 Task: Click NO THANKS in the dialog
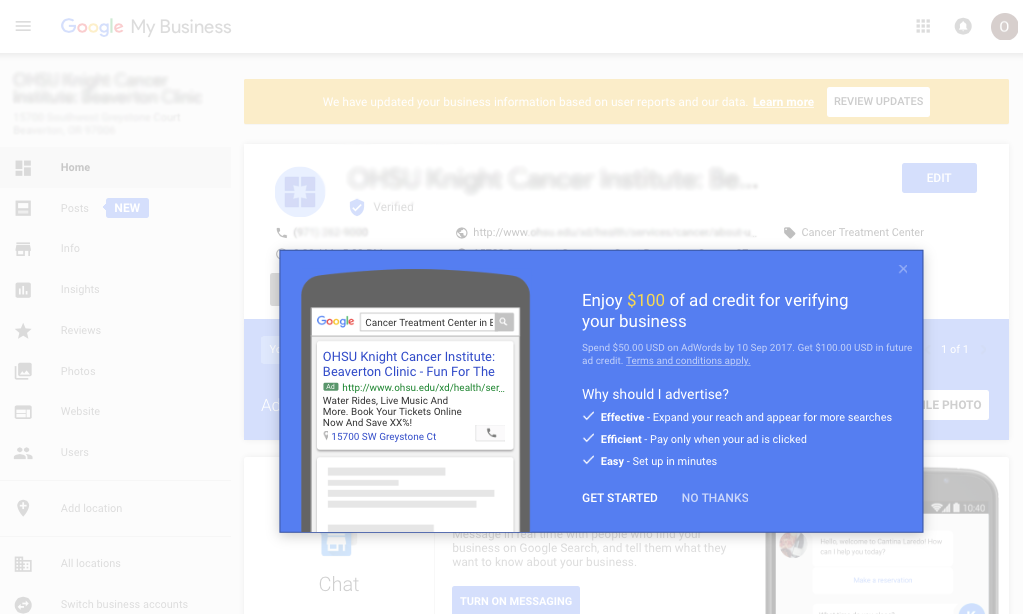coord(715,498)
